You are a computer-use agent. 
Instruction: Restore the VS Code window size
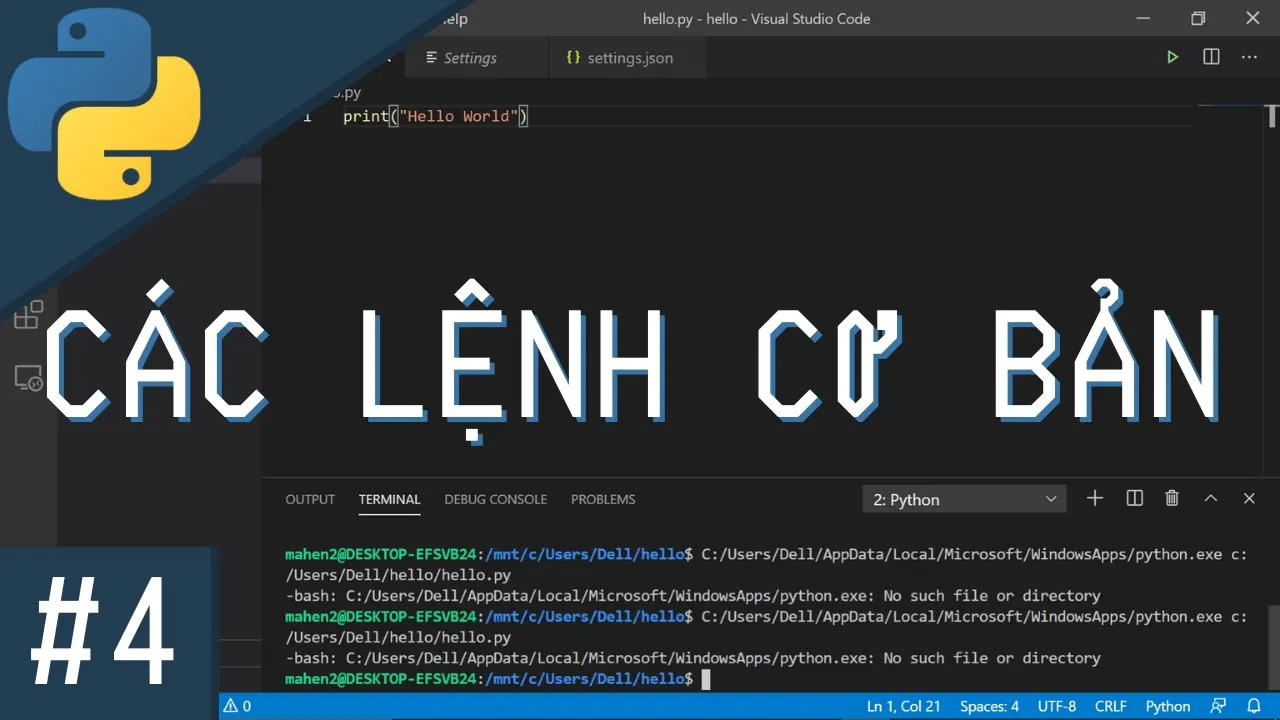tap(1198, 18)
